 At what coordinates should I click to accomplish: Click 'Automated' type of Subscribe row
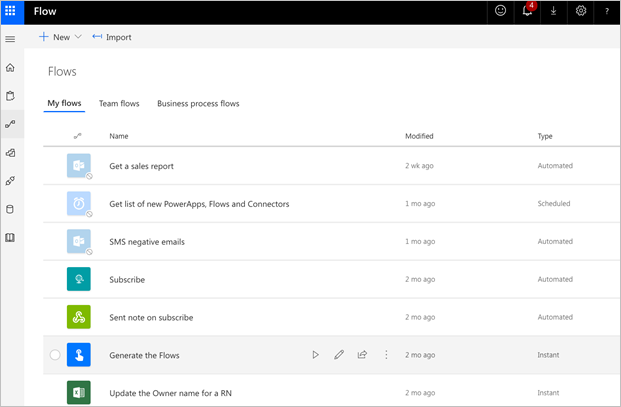coord(555,280)
